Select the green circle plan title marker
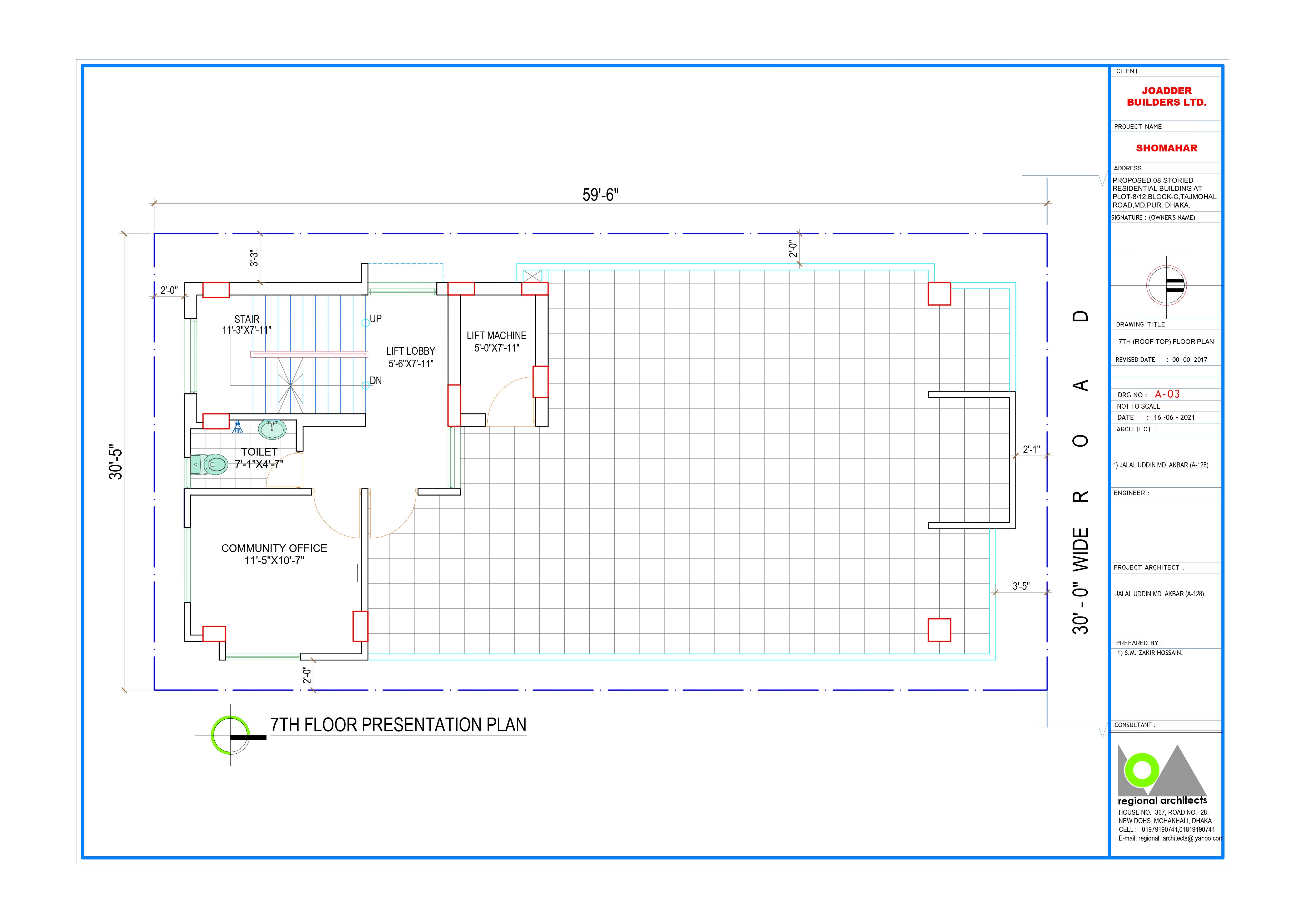Image resolution: width=1307 pixels, height=924 pixels. (x=230, y=735)
